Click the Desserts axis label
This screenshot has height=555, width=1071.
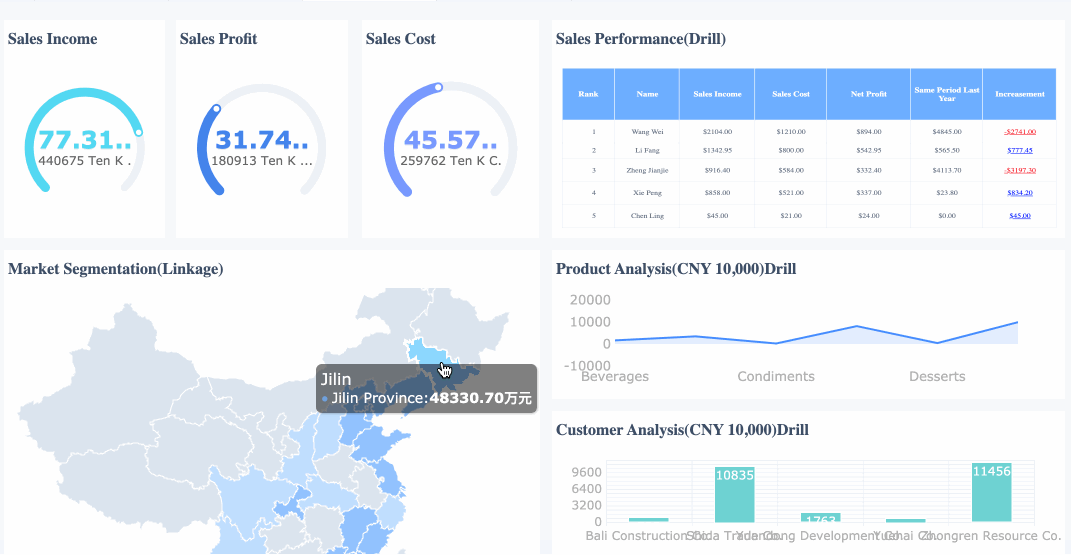[937, 377]
